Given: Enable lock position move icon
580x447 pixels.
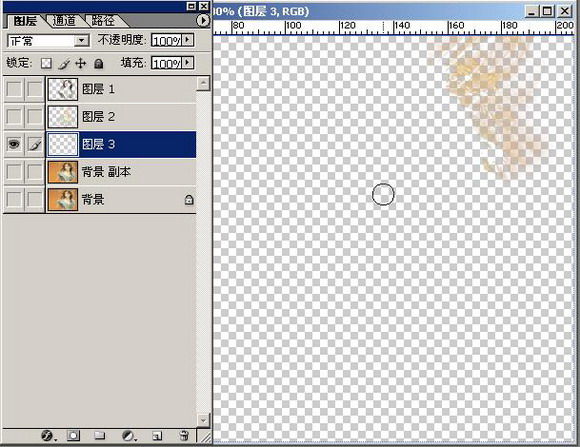Looking at the screenshot, I should tap(81, 64).
